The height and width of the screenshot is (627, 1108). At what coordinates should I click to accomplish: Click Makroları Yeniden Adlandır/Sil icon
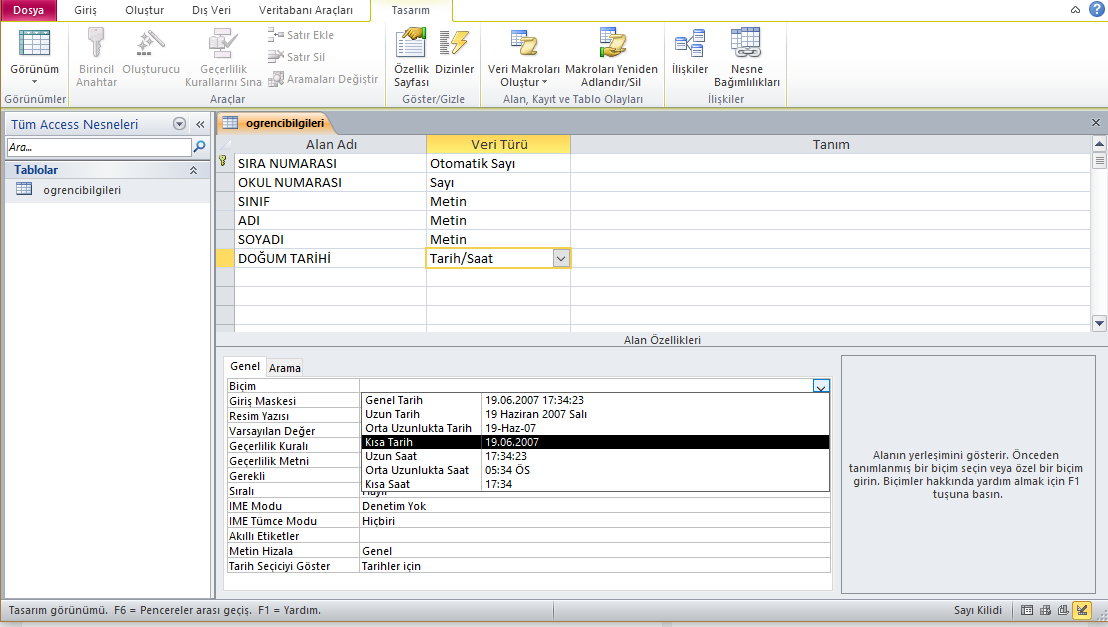tap(611, 44)
